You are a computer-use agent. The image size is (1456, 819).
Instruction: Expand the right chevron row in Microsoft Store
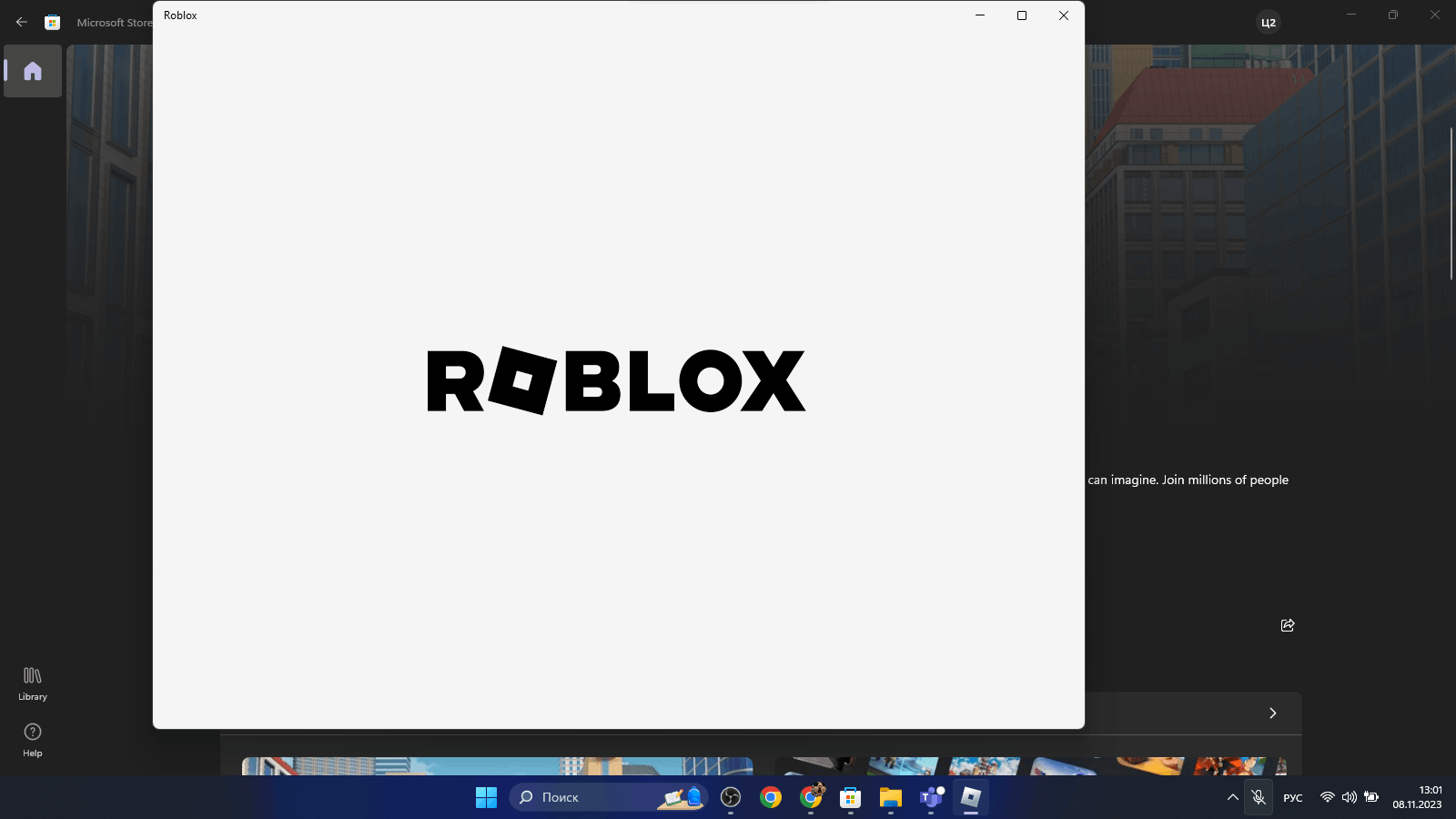point(1272,713)
